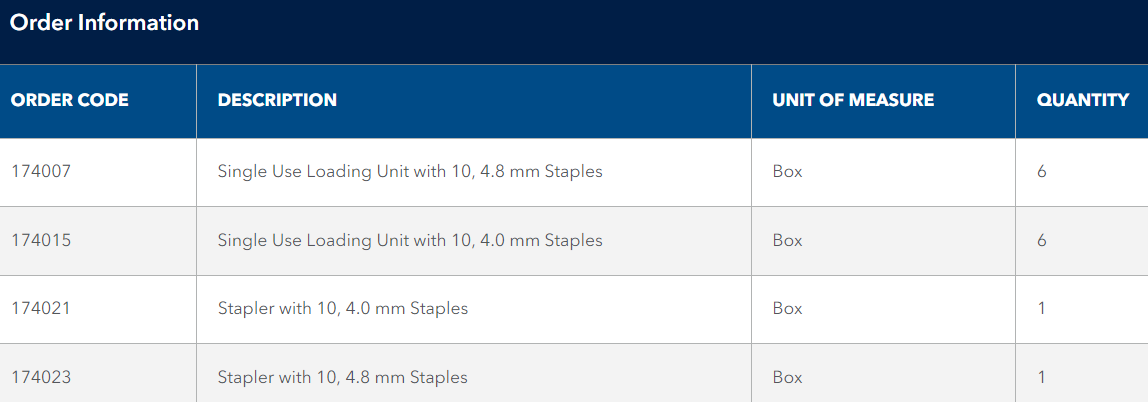Select Single Use Loading Unit 4.0 mm description
Viewport: 1148px width, 402px height.
point(410,240)
